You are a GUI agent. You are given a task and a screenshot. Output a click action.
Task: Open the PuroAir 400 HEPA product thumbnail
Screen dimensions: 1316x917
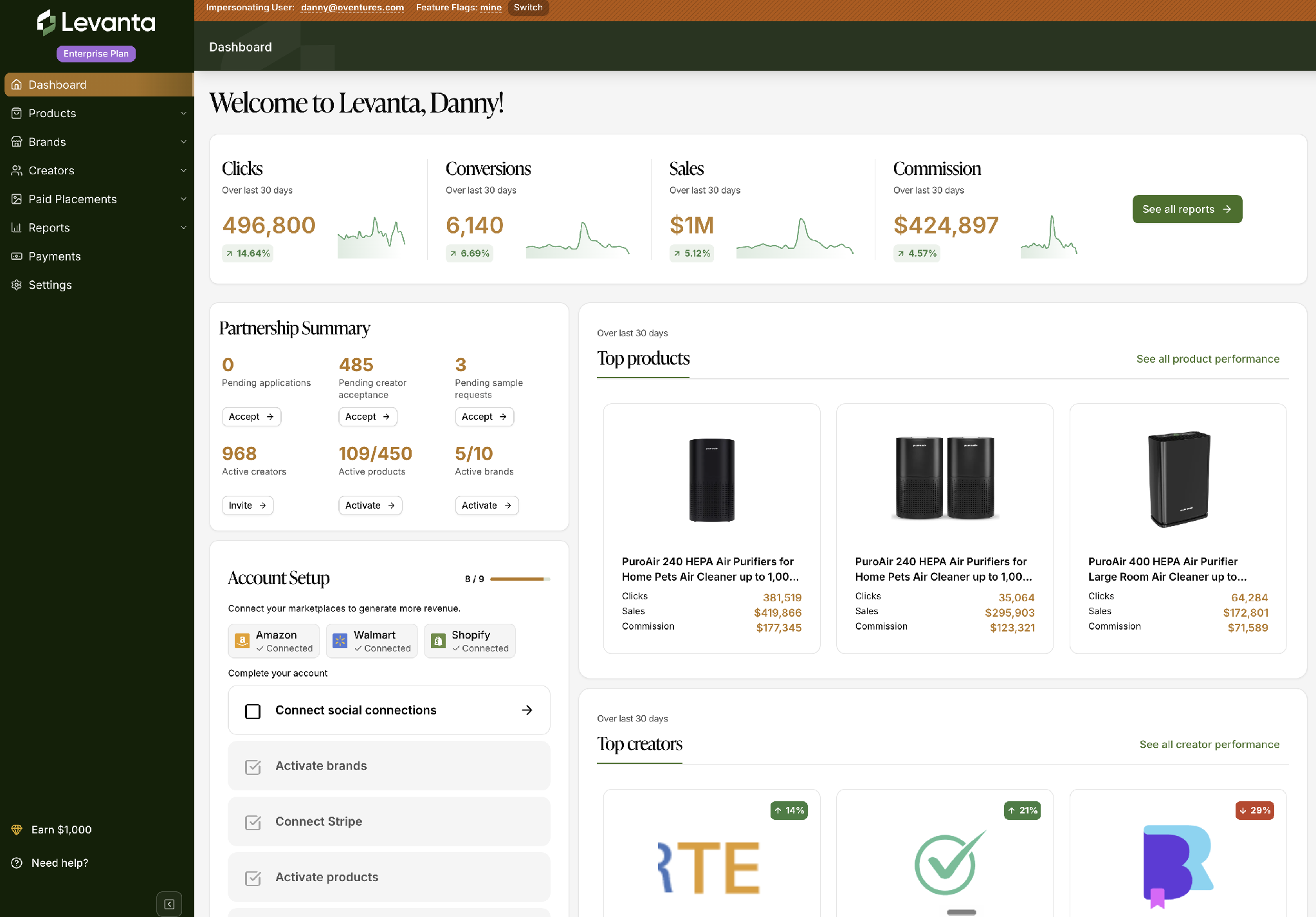tap(1178, 480)
